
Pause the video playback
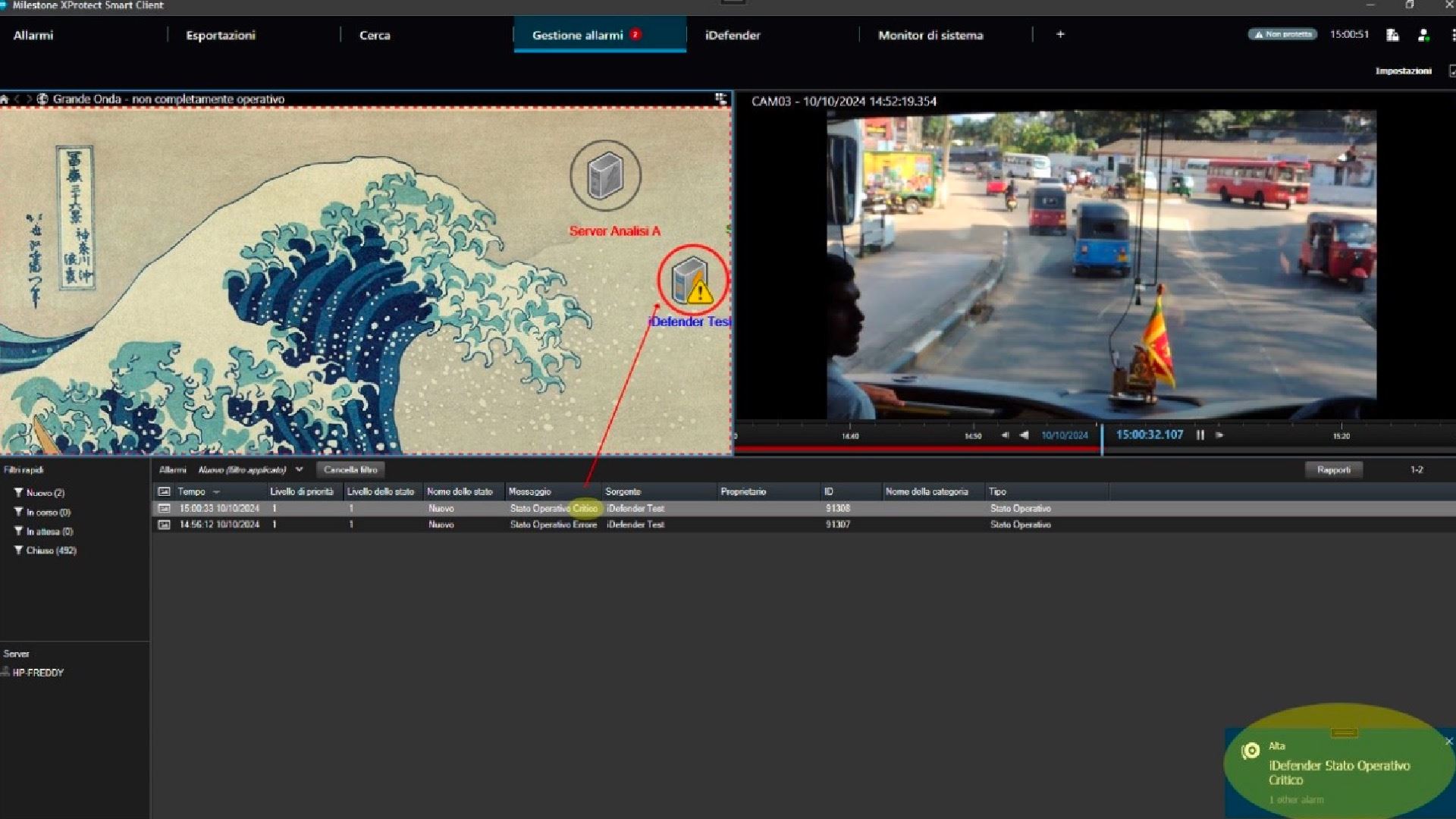pyautogui.click(x=1200, y=435)
